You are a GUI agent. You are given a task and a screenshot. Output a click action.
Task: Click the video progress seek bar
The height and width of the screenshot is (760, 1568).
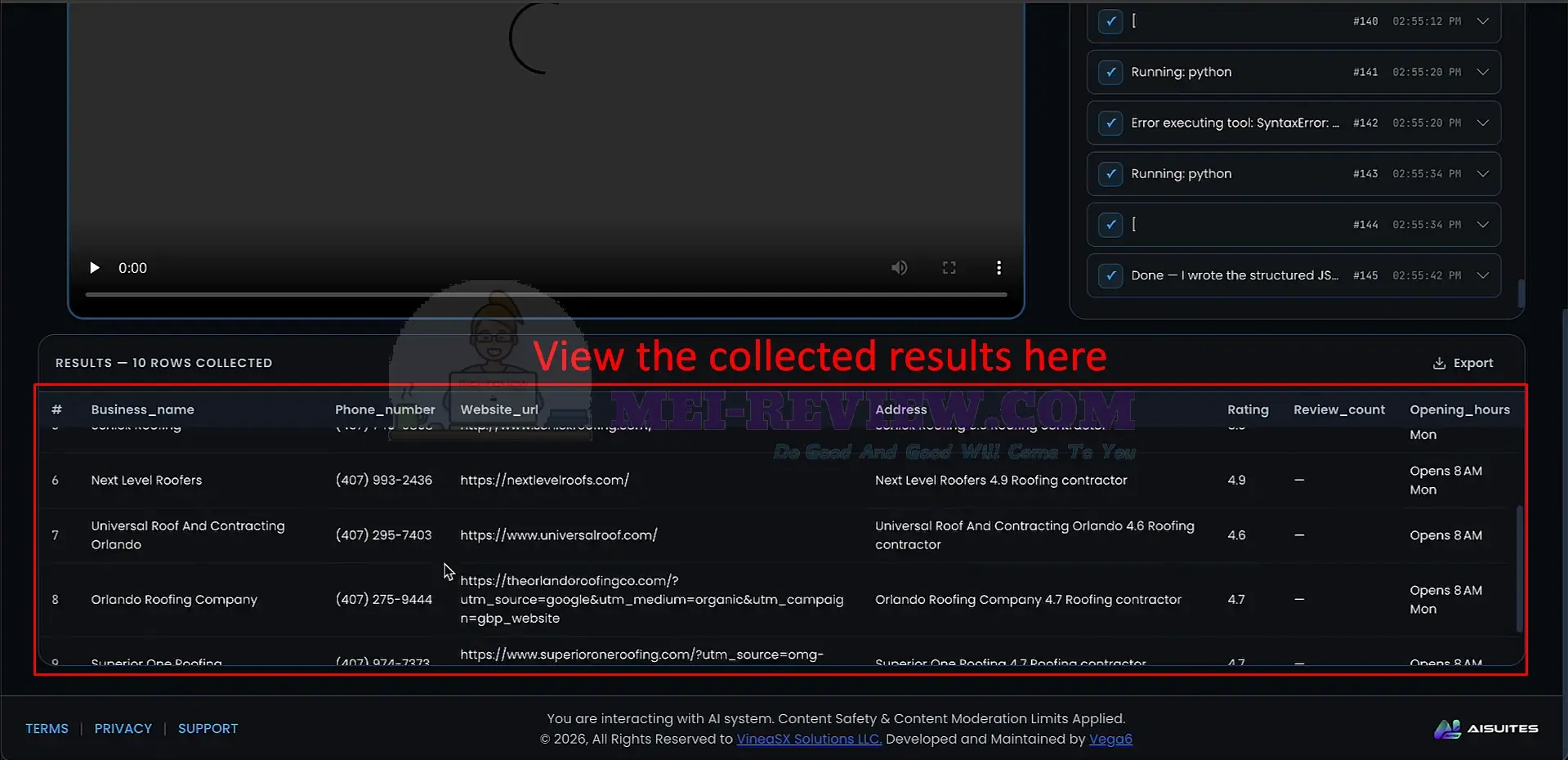tap(546, 294)
